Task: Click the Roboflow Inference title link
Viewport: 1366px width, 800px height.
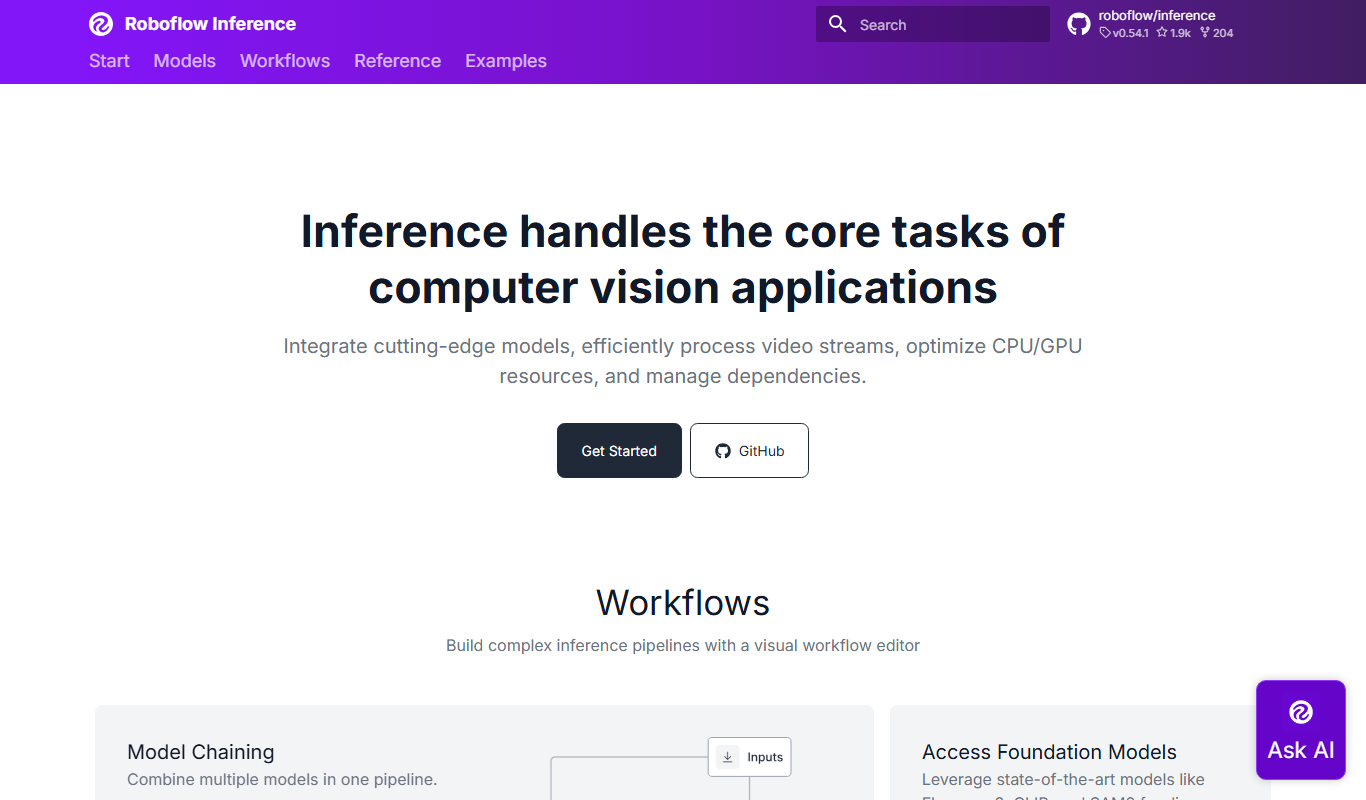Action: tap(210, 24)
